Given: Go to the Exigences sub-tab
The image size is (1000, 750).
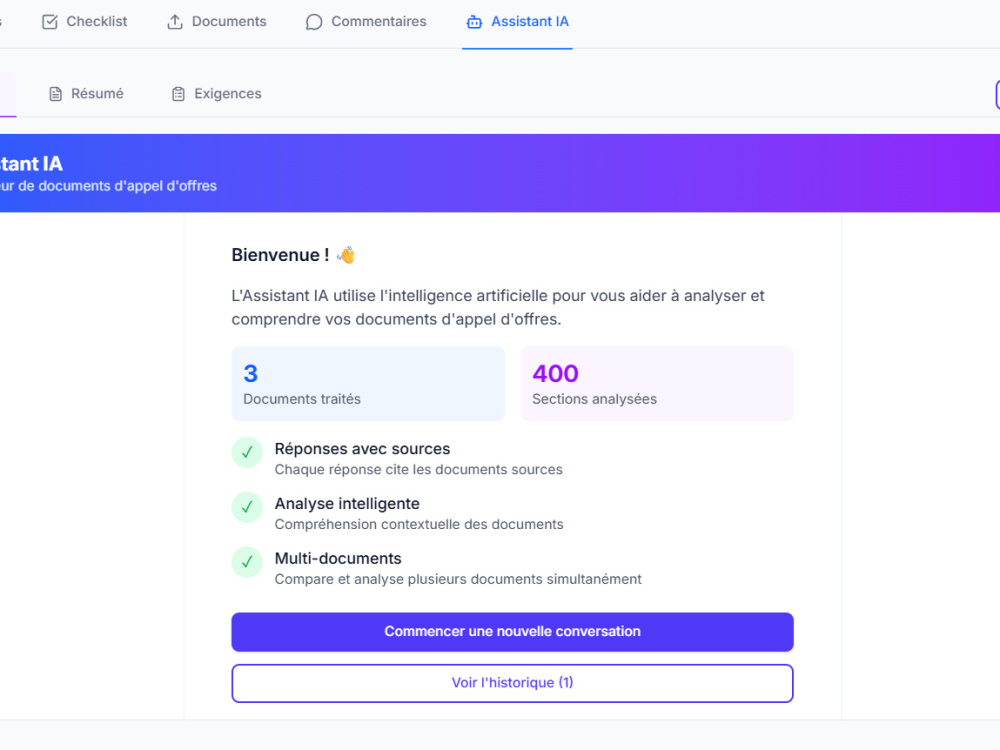Looking at the screenshot, I should (216, 94).
